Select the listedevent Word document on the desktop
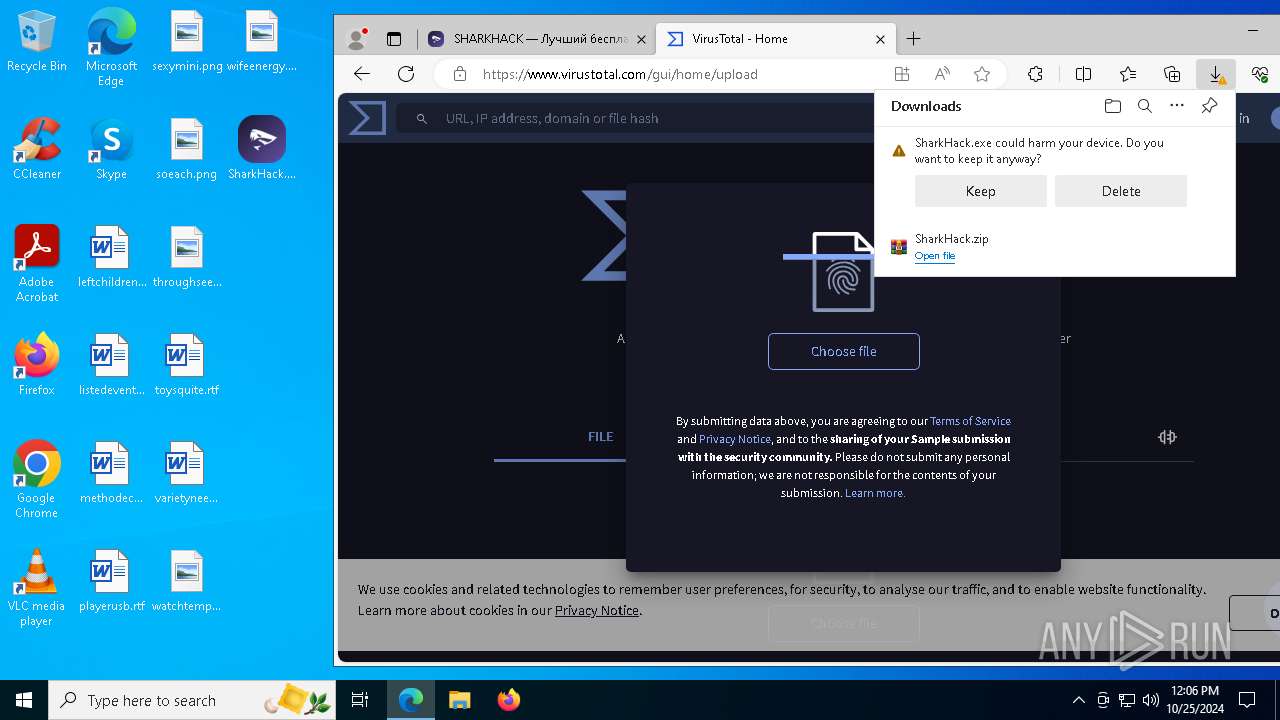This screenshot has height=720, width=1280. 111,365
